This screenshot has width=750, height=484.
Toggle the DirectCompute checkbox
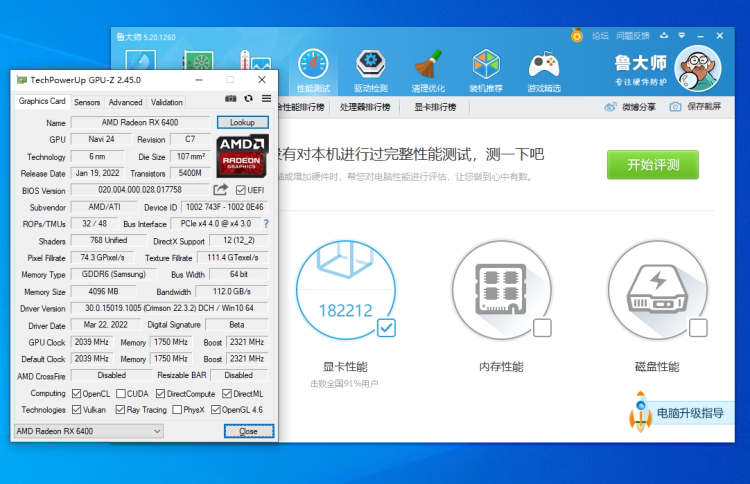[x=161, y=394]
